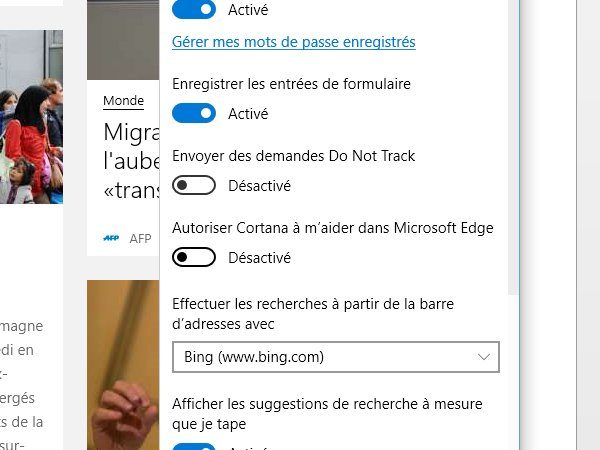Open the Bing (www.bing.com) search engine dropdown
Image resolution: width=600 pixels, height=450 pixels.
tap(336, 357)
